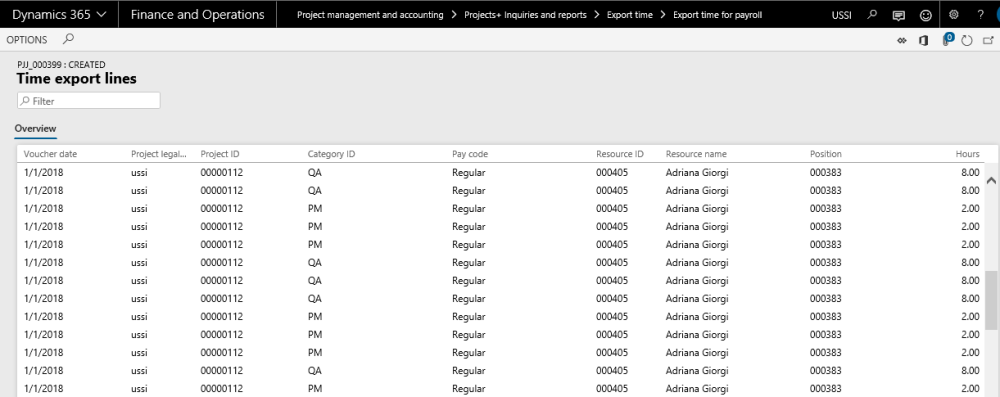This screenshot has height=397, width=1000.
Task: Click the Position column header
Action: tap(826, 154)
